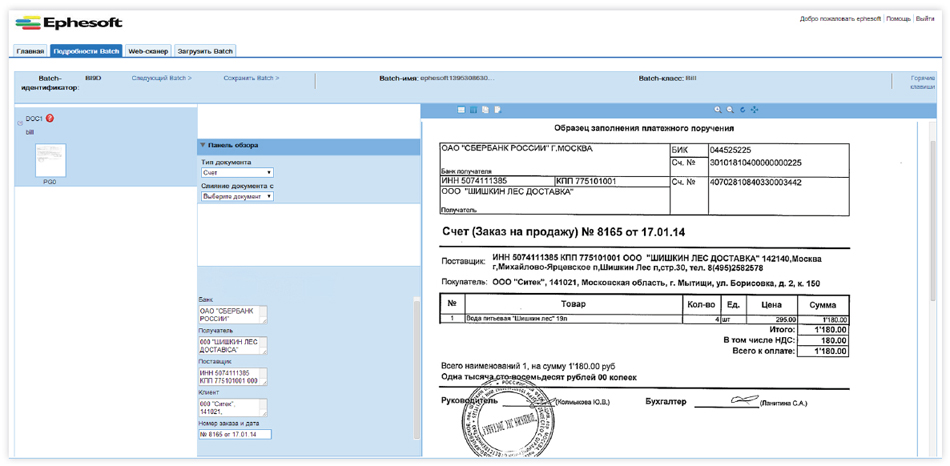Click the Получатель field

click(233, 346)
